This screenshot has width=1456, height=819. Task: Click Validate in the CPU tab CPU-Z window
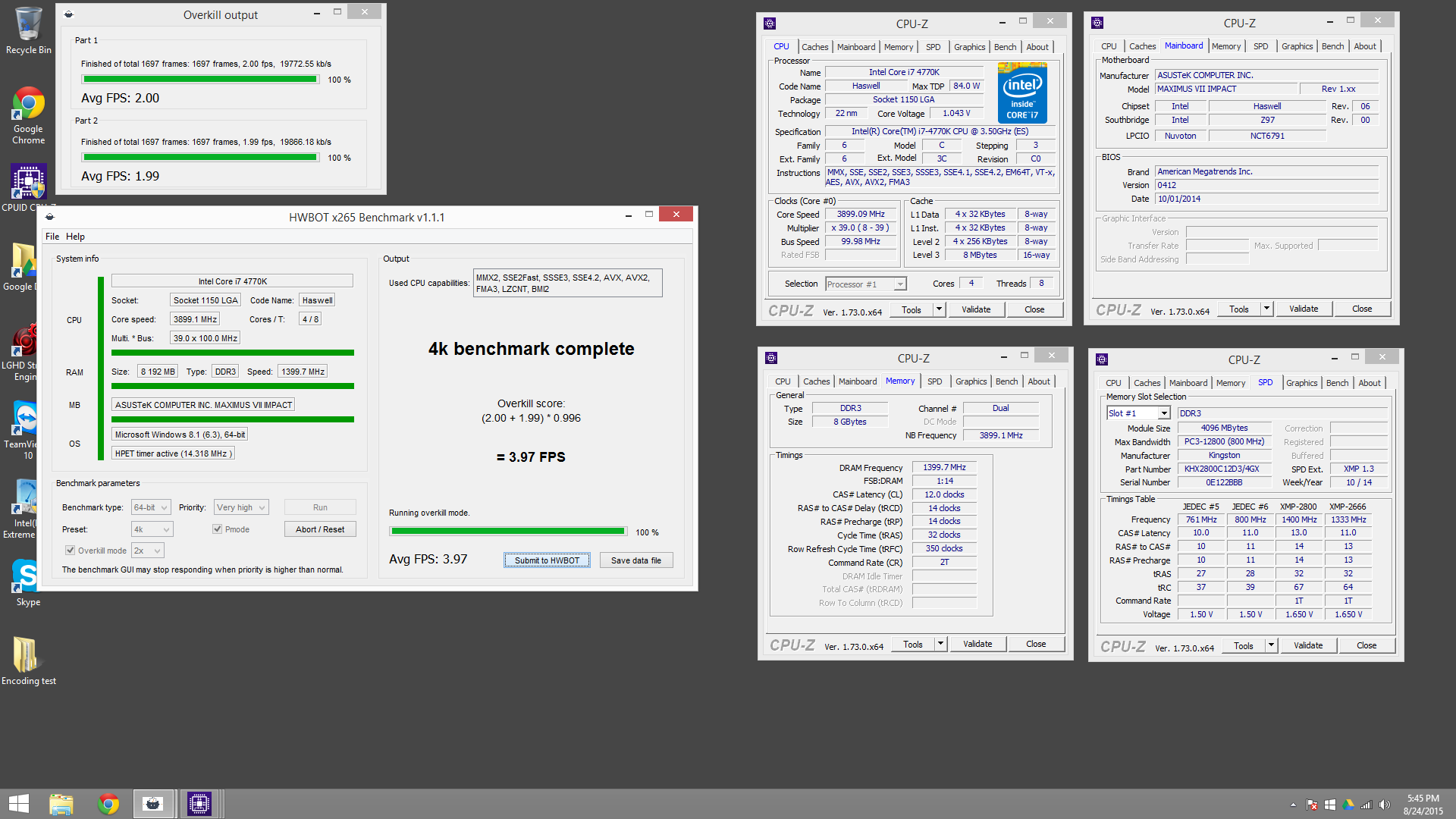(x=976, y=309)
